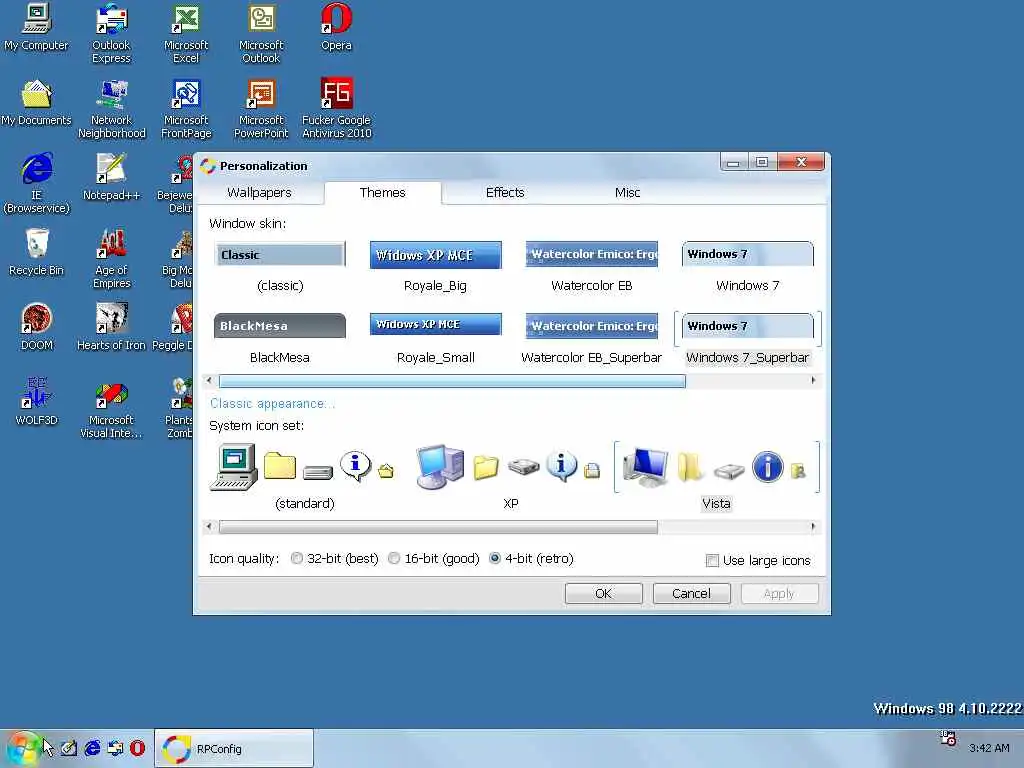Launch Microsoft FrontPage desktop shortcut
1024x768 pixels.
pyautogui.click(x=186, y=109)
